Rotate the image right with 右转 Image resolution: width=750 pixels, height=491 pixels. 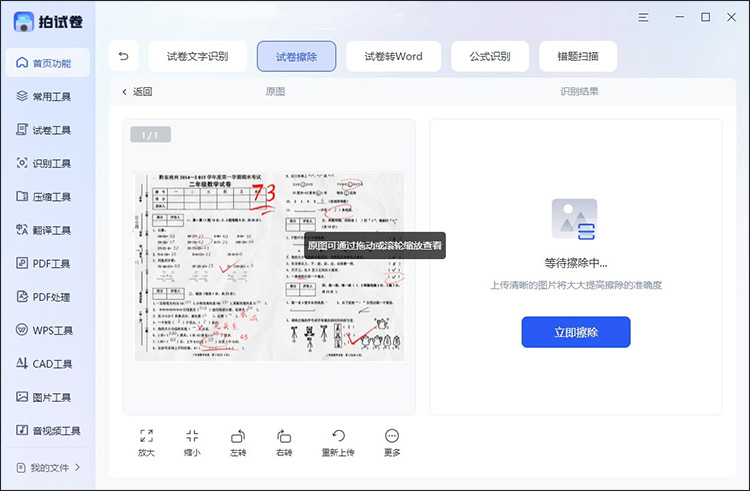284,443
